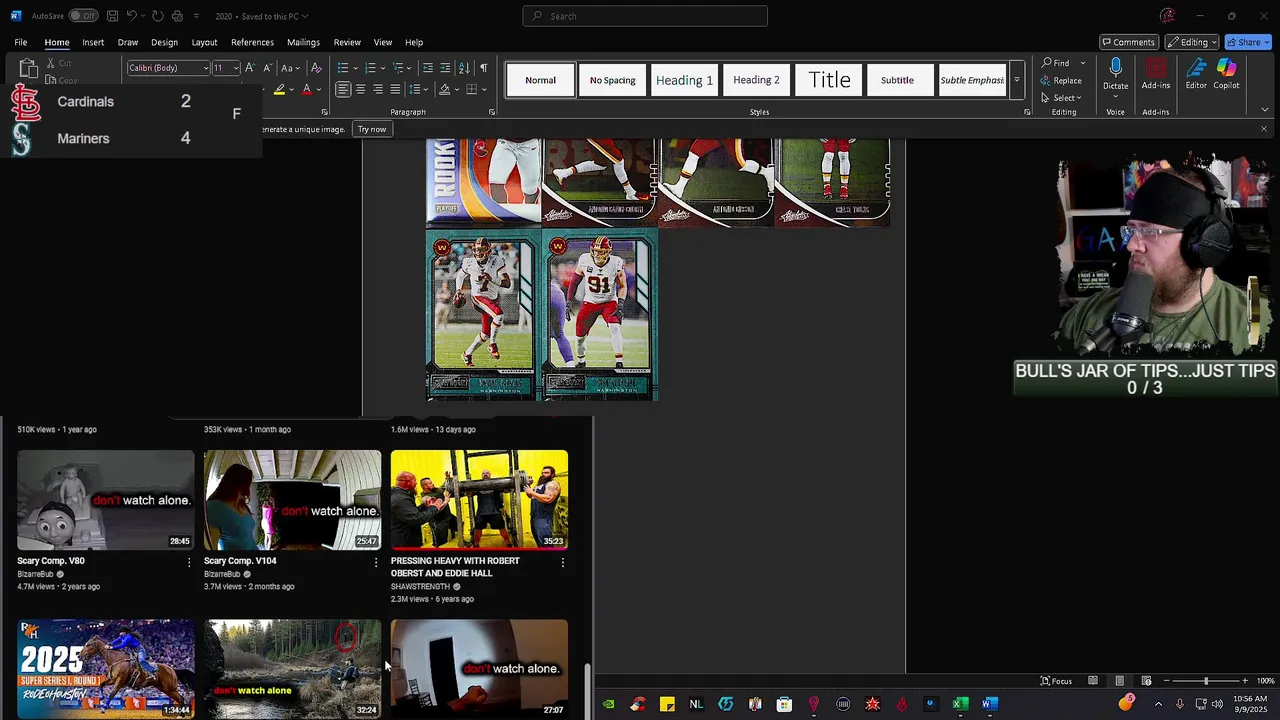Switch to the Insert tab
1280x720 pixels.
(x=93, y=42)
